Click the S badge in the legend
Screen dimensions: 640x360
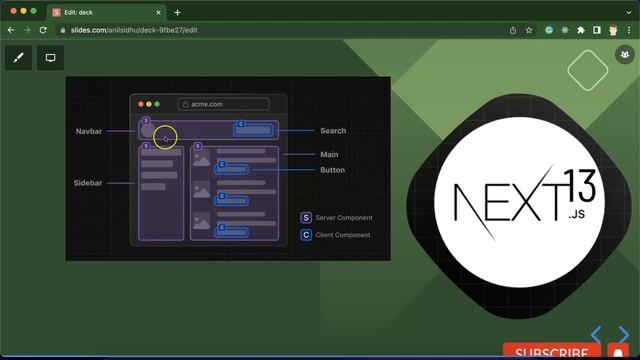click(x=306, y=218)
